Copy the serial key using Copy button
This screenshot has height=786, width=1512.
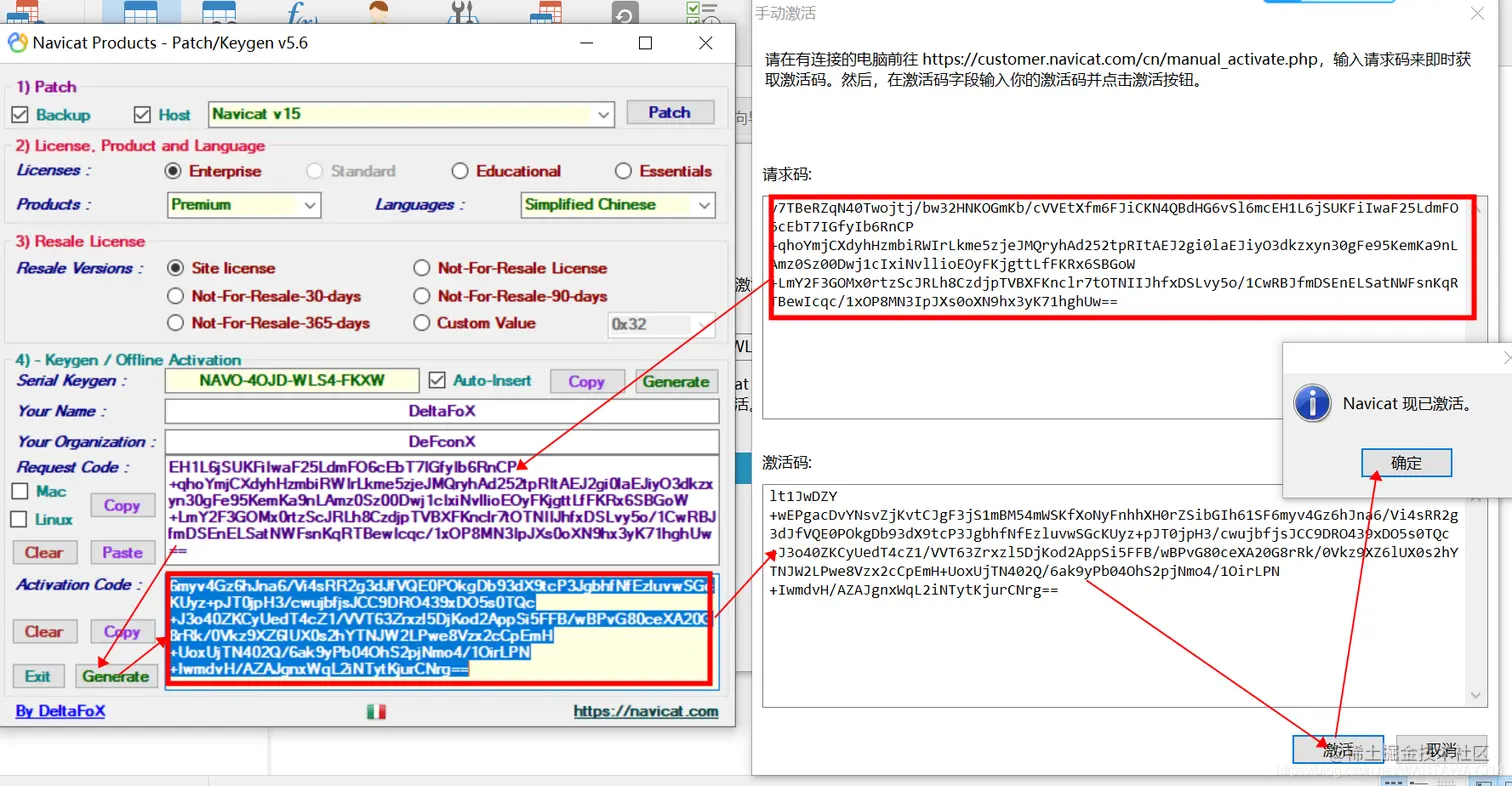587,381
